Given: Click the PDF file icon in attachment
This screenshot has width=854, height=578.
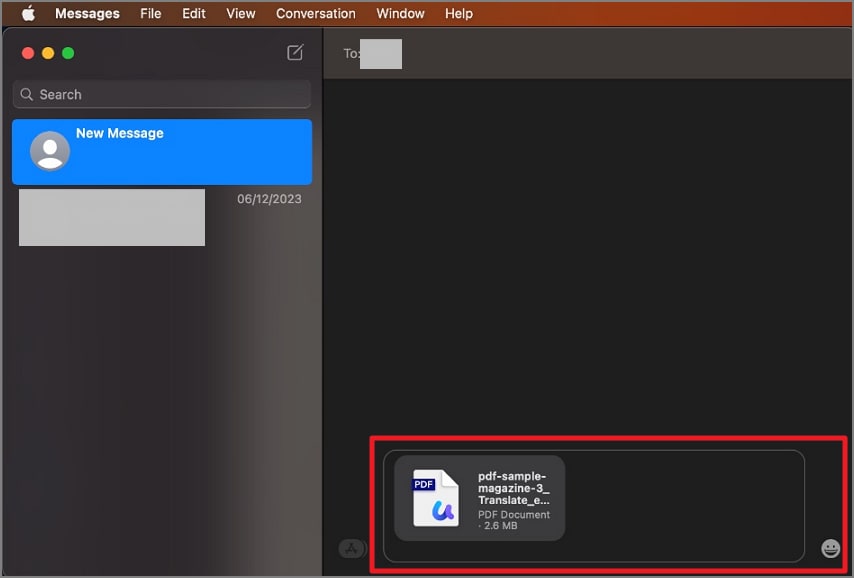Looking at the screenshot, I should point(436,498).
